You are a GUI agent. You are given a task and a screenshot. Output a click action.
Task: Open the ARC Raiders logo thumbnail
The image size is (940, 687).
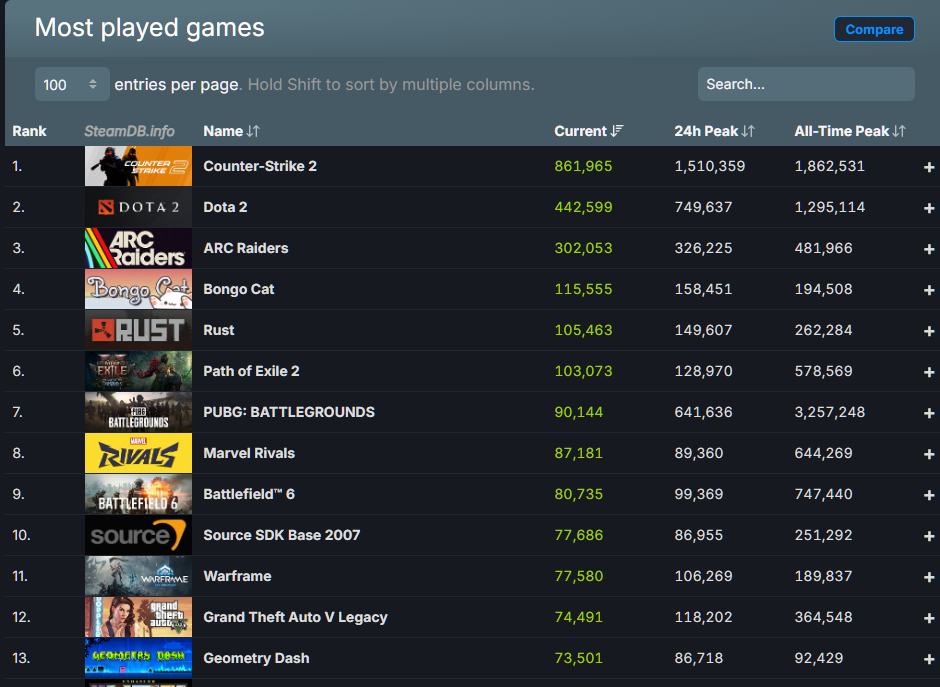138,248
